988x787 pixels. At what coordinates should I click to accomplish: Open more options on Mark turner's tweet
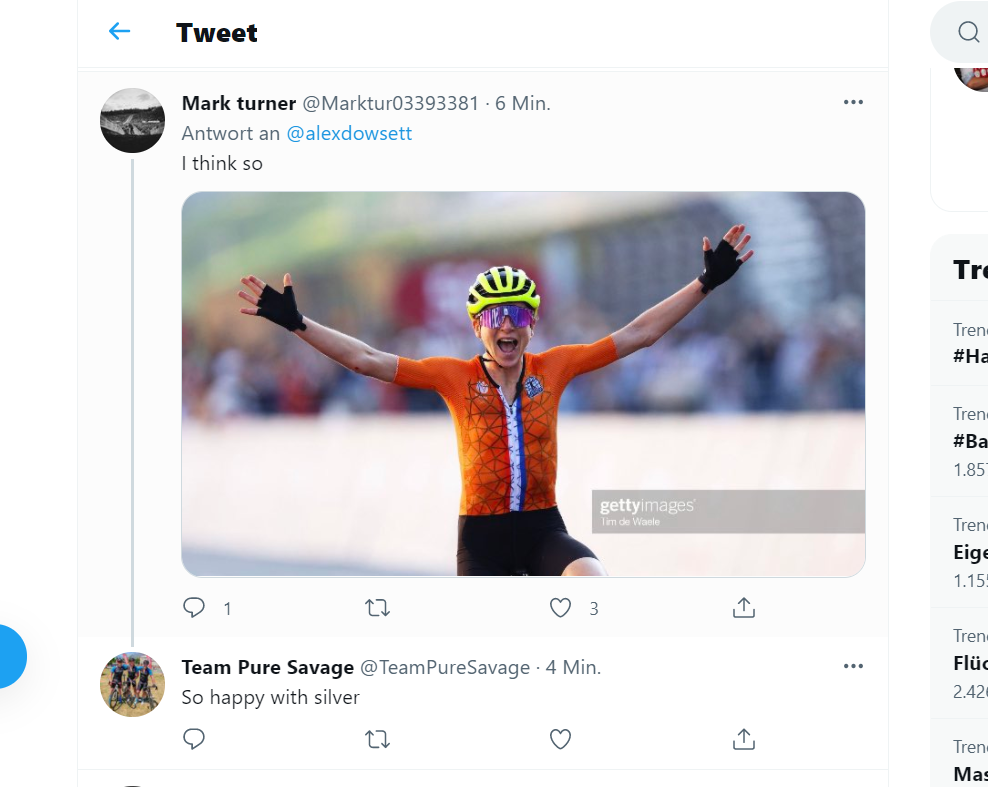tap(853, 102)
